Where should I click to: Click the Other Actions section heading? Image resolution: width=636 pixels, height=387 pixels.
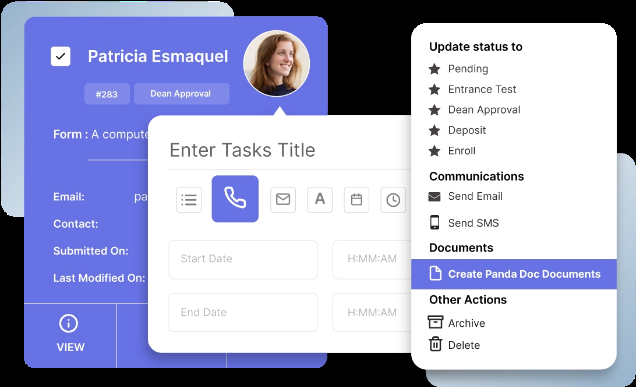pos(468,300)
